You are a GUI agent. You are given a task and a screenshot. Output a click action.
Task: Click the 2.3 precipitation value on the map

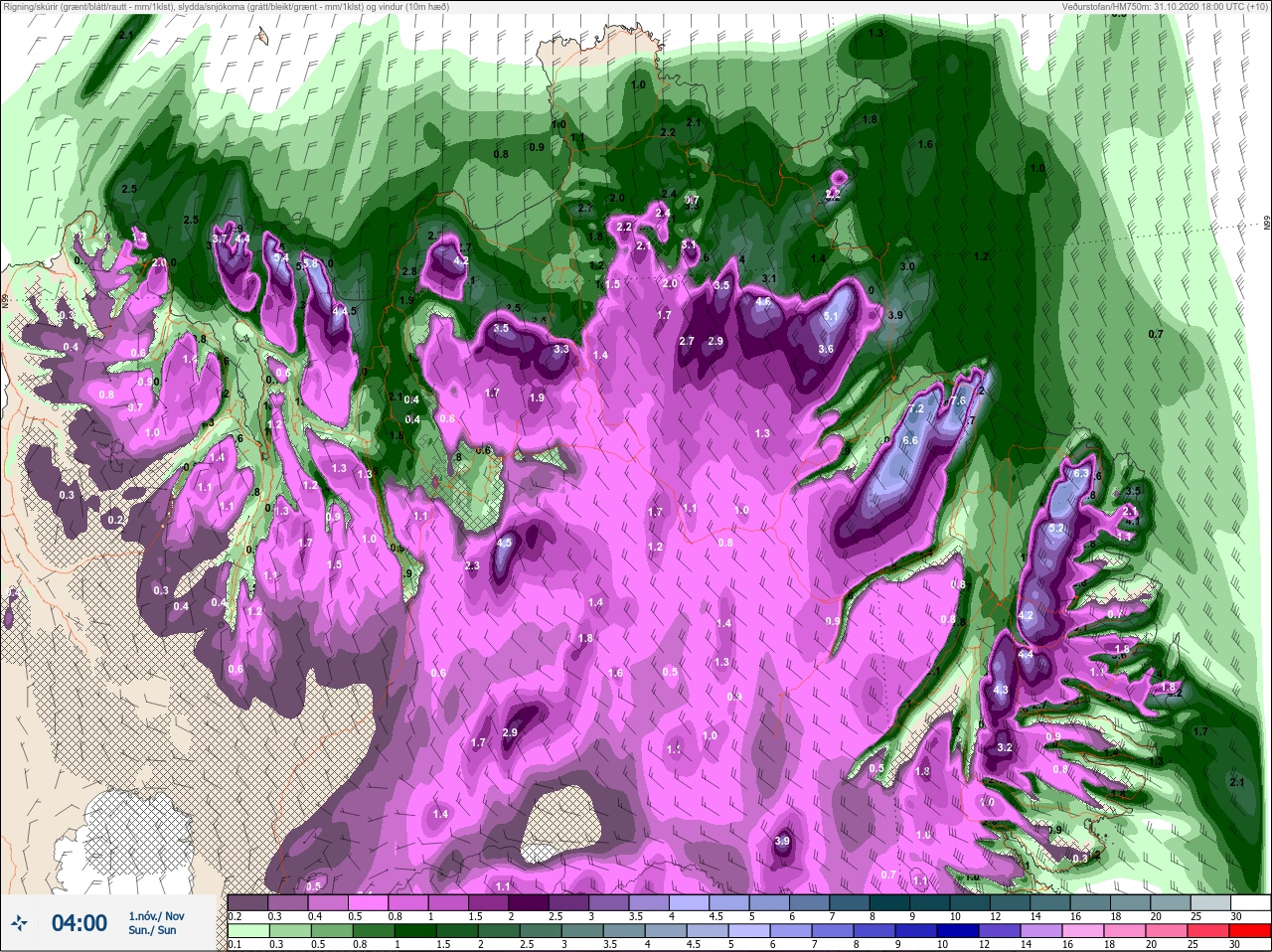click(472, 565)
